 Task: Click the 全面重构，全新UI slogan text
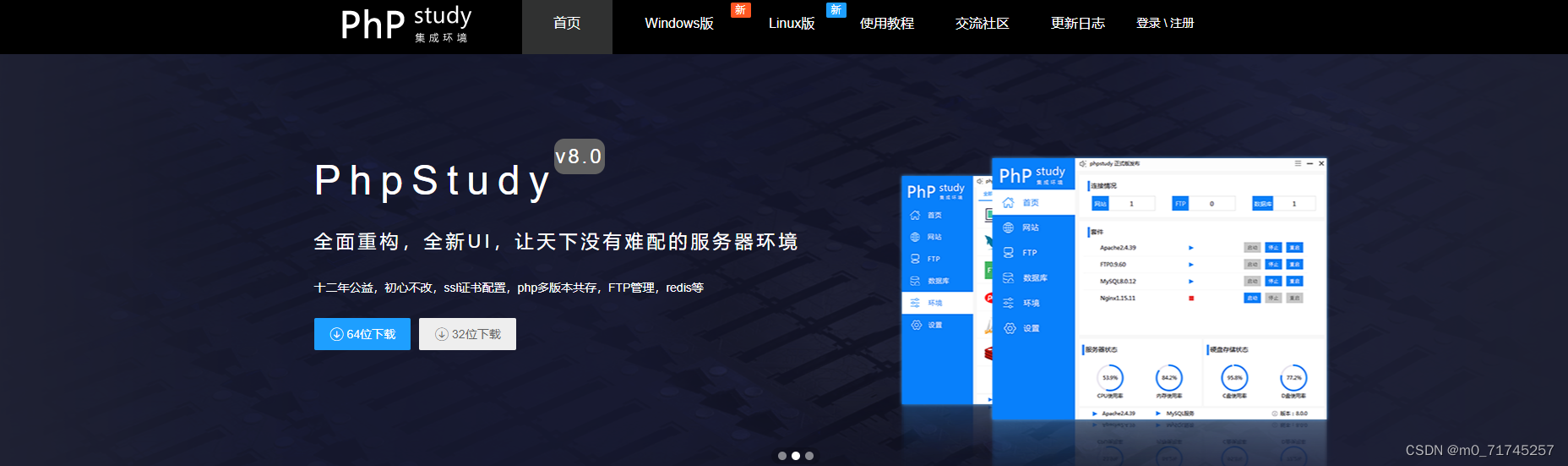[x=556, y=242]
